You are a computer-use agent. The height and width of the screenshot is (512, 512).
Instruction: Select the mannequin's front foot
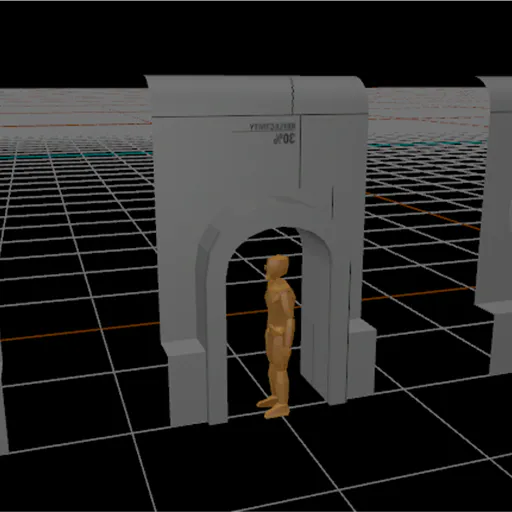(x=277, y=411)
